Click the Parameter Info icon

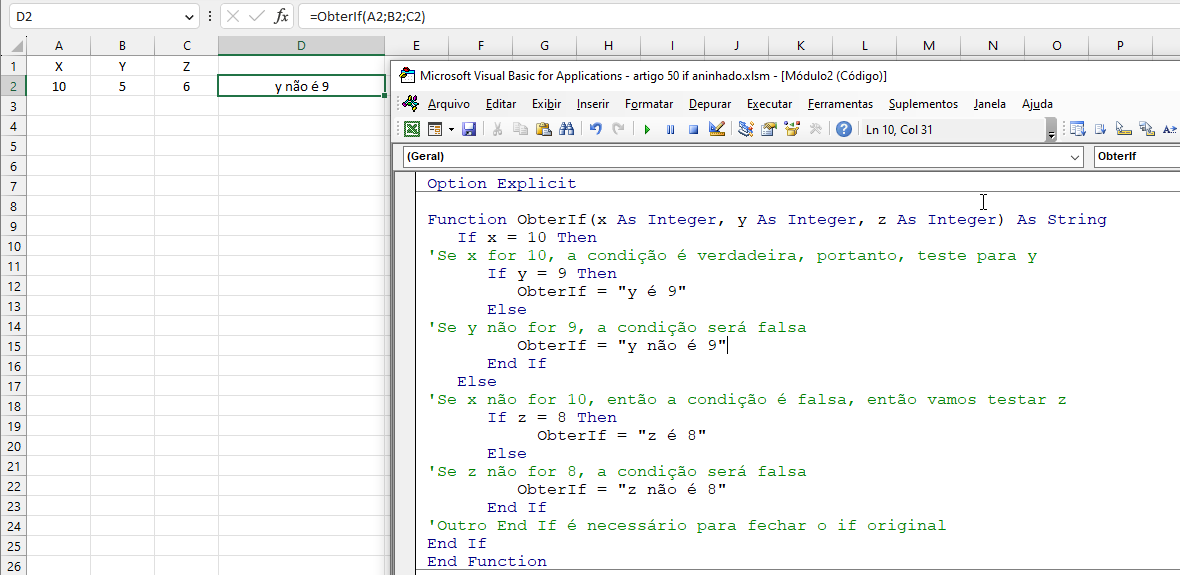pyautogui.click(x=1147, y=129)
